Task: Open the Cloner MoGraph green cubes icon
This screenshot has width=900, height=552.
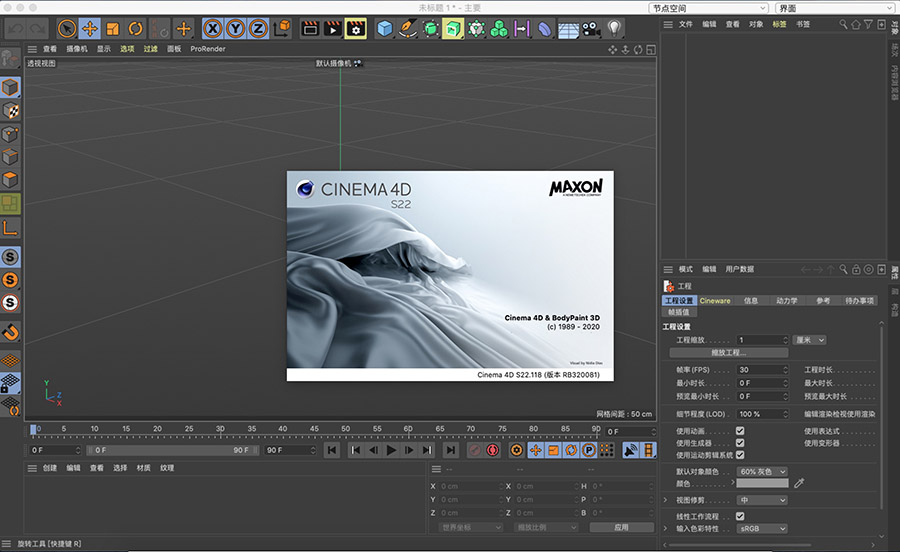Action: pyautogui.click(x=499, y=28)
